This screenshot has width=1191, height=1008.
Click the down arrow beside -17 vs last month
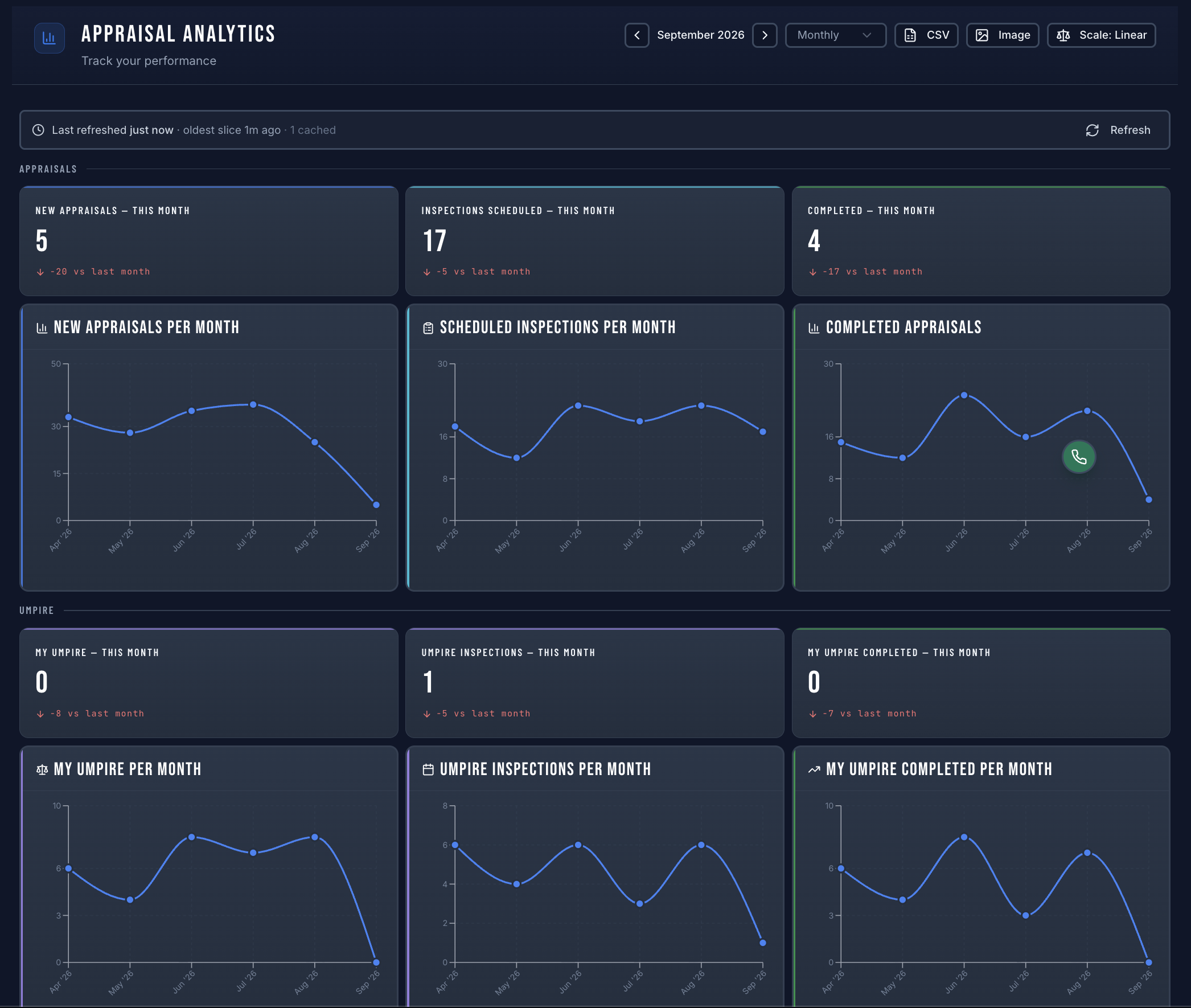tap(812, 272)
